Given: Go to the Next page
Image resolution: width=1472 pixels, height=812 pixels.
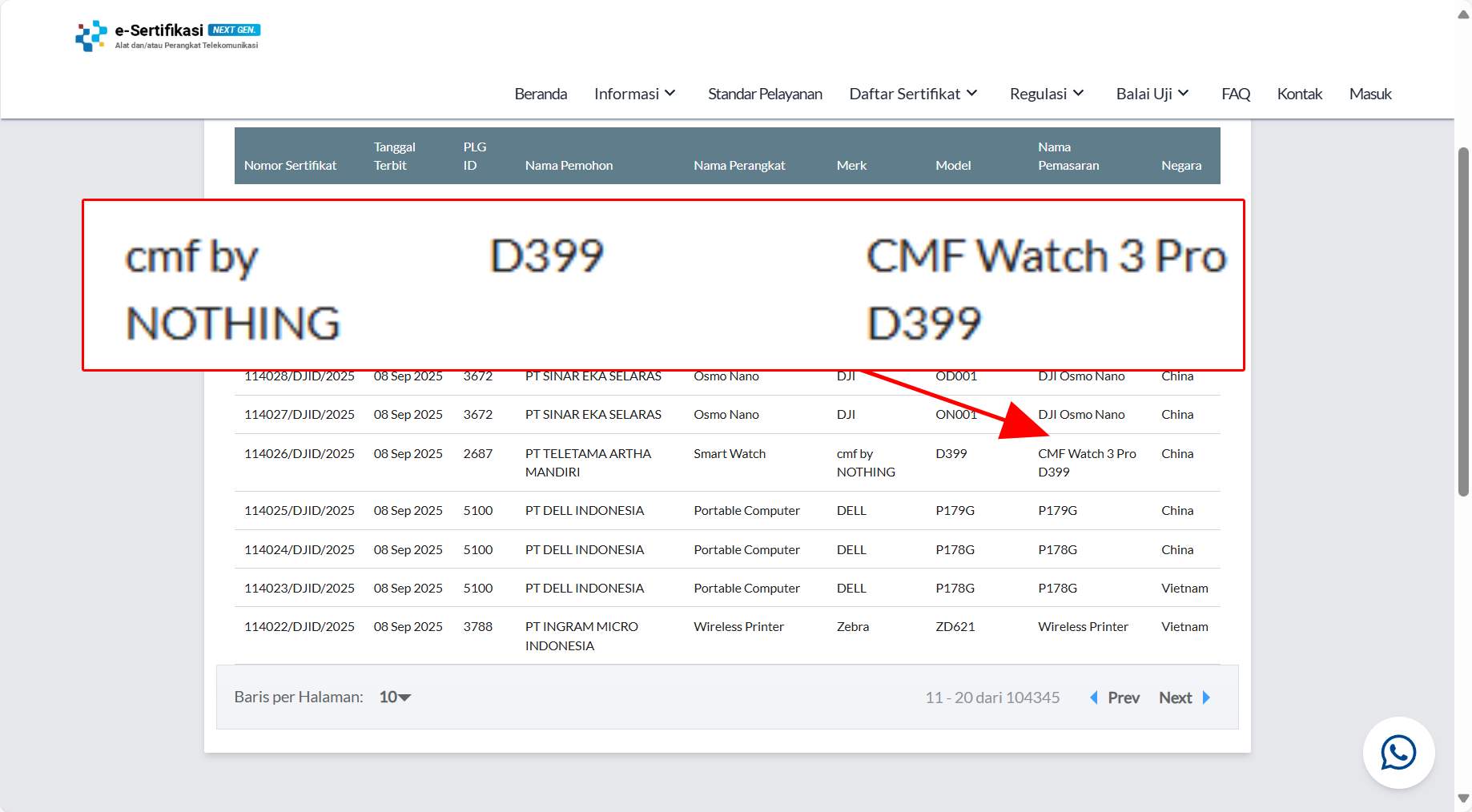Looking at the screenshot, I should tap(1175, 697).
